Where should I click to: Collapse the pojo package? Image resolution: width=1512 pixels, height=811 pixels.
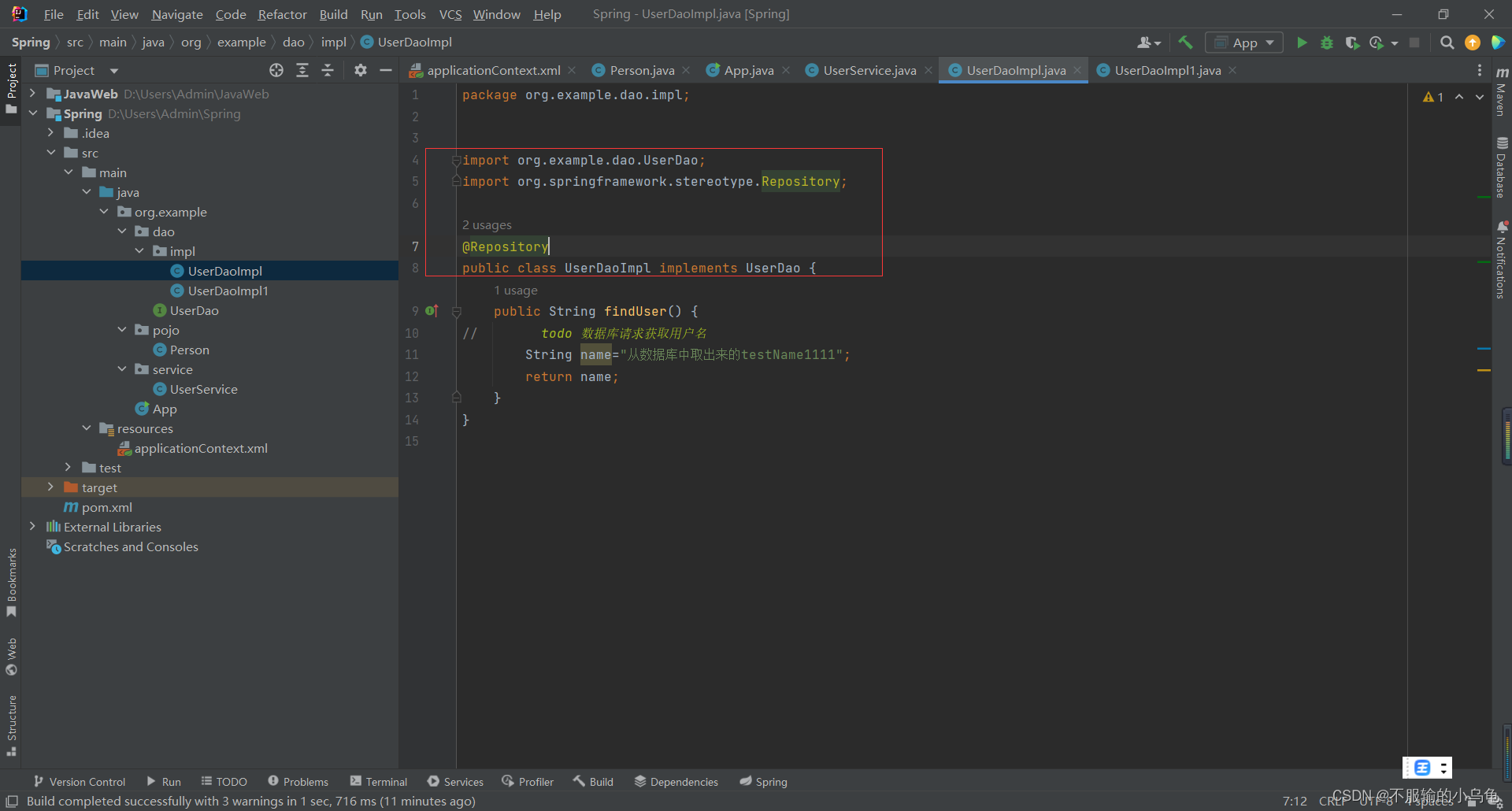(x=122, y=330)
